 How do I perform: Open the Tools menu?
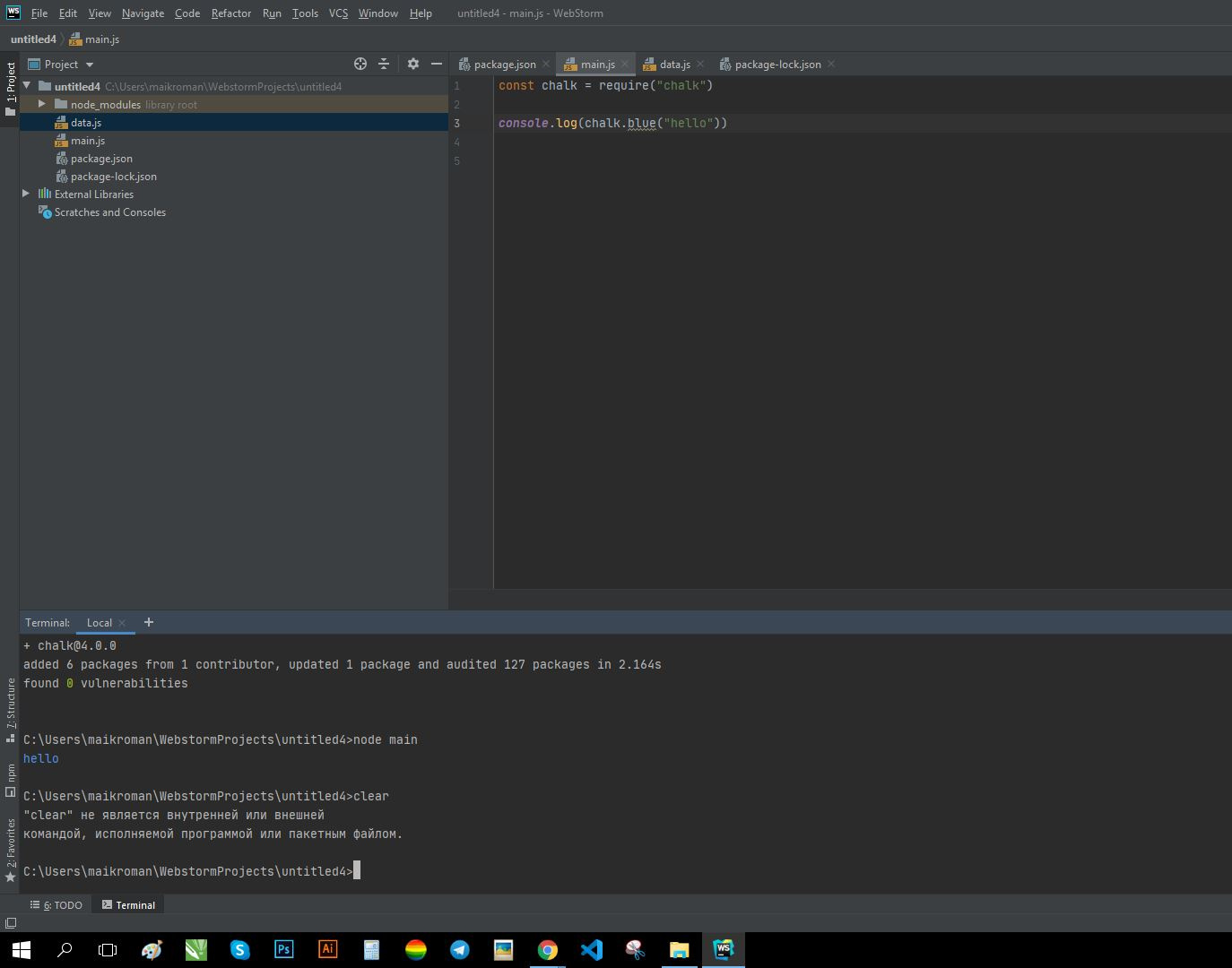coord(305,13)
